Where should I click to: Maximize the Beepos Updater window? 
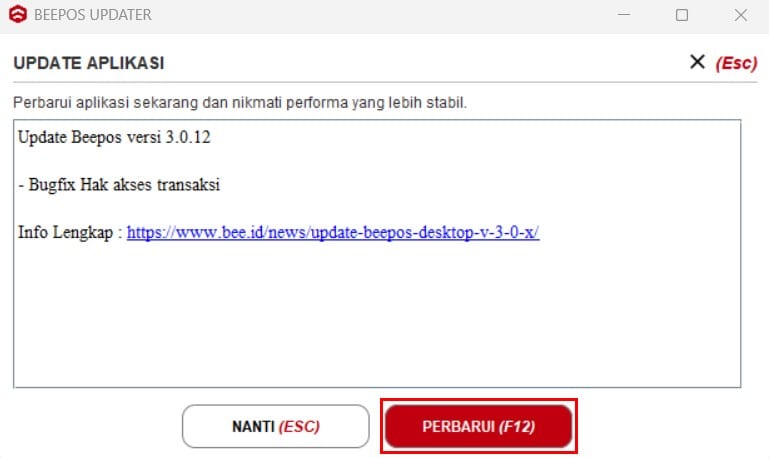tap(682, 15)
